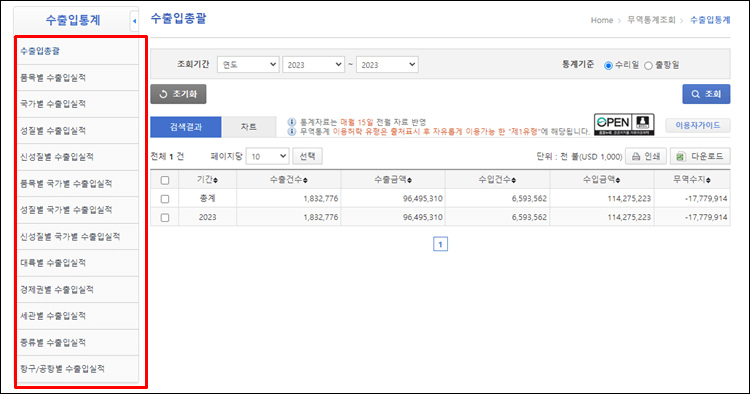Click 2023 cell in 기간 column
The width and height of the screenshot is (750, 394).
click(208, 217)
